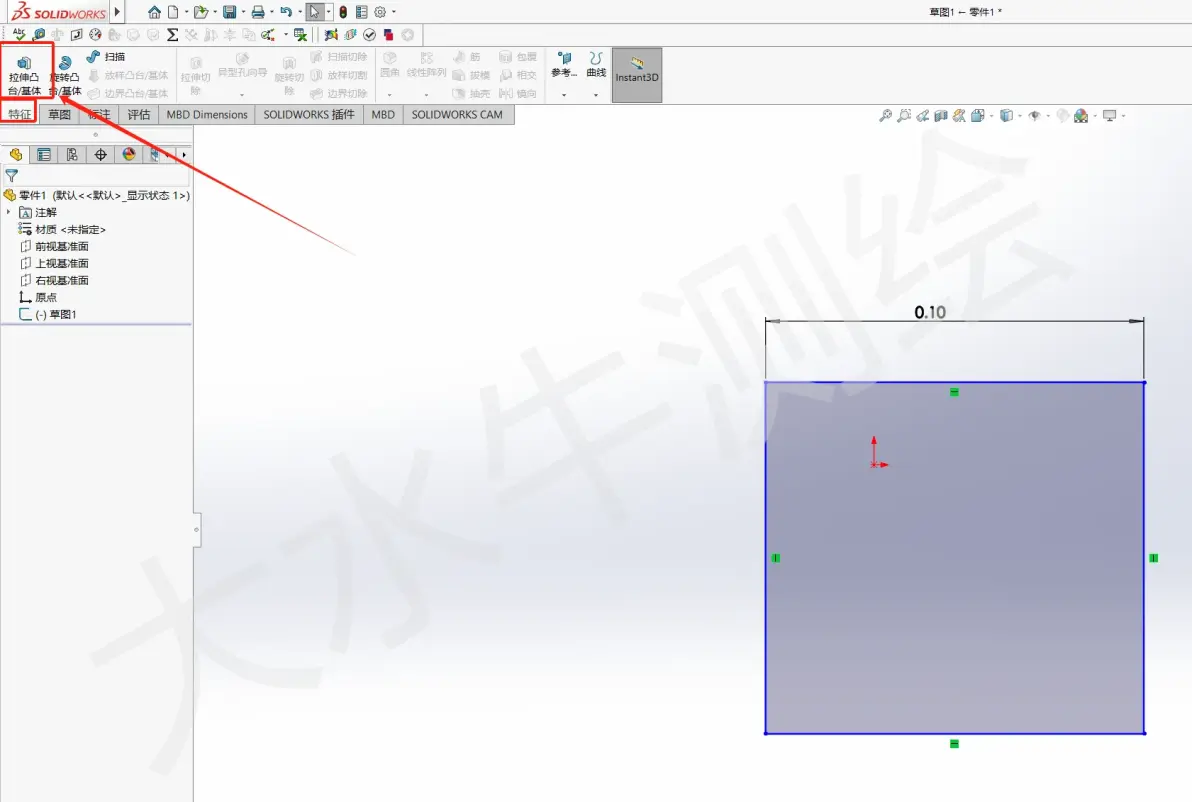This screenshot has width=1192, height=802.
Task: Open the dropdown beside the Options gear
Action: [394, 12]
